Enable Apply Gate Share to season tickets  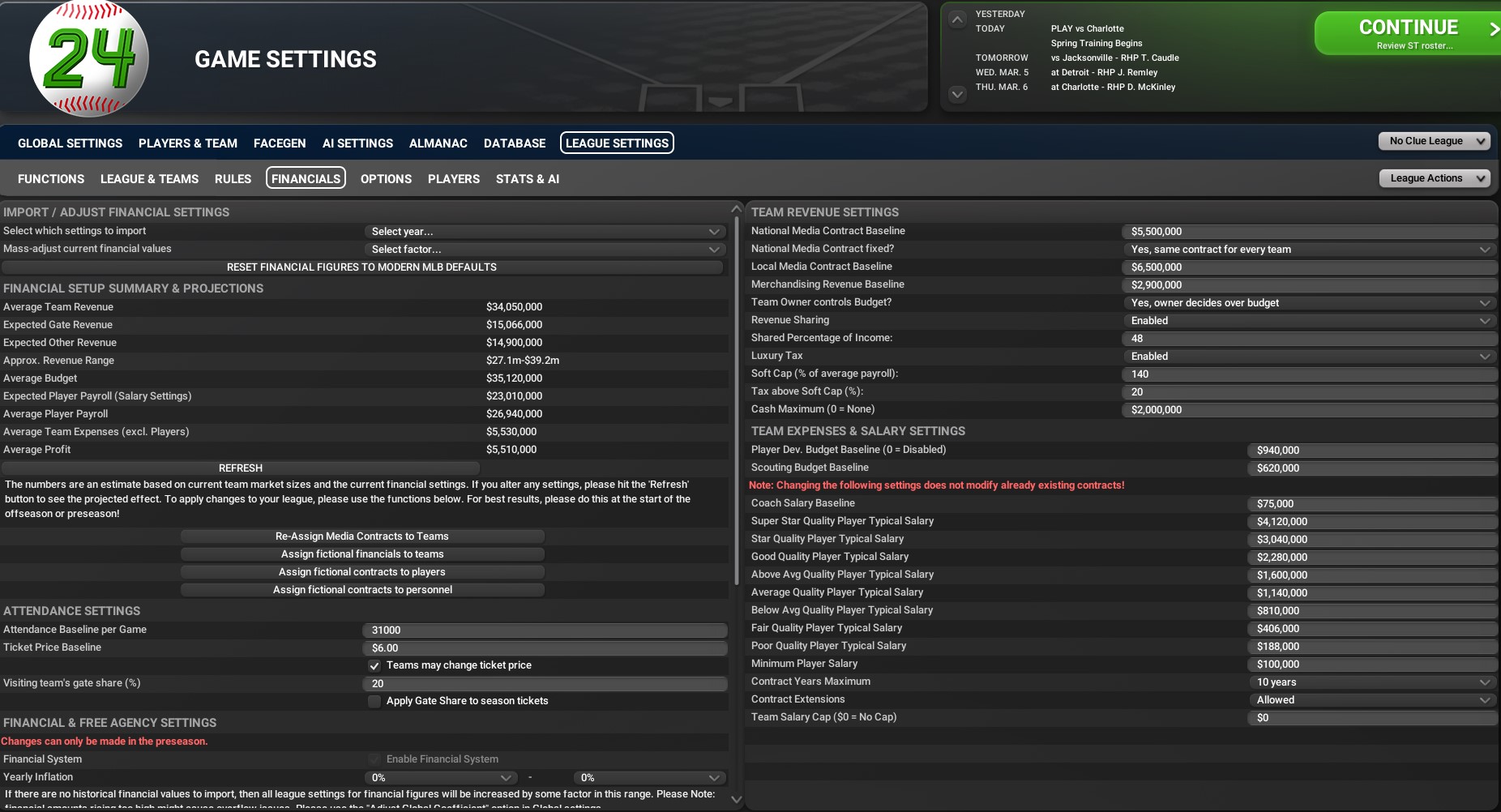click(x=374, y=701)
